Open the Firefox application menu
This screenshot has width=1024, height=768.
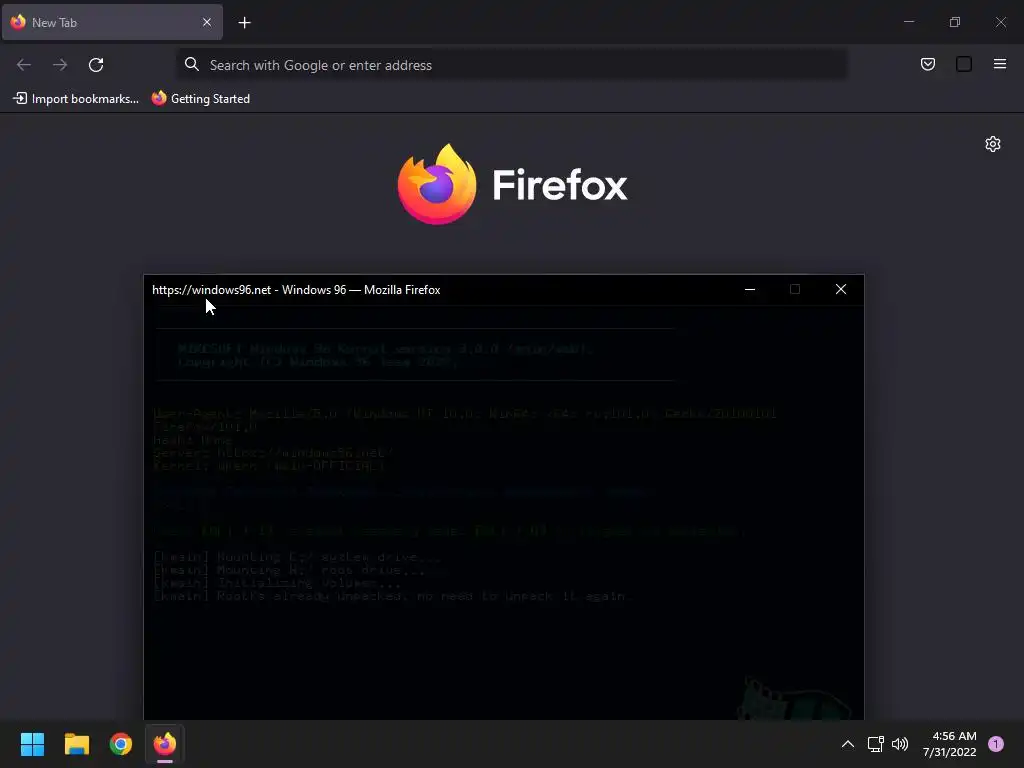point(1000,64)
